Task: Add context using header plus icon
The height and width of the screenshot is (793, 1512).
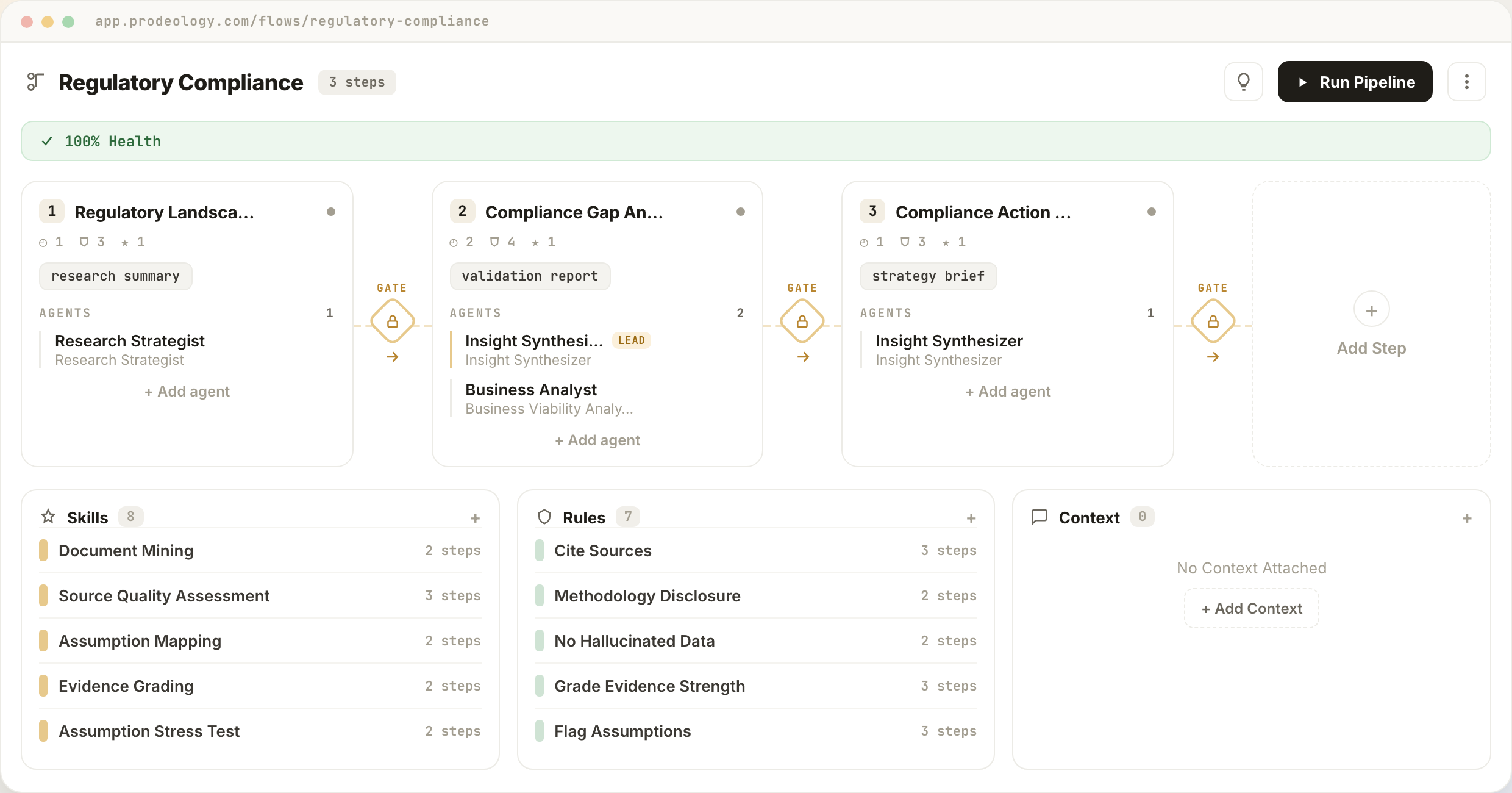Action: pyautogui.click(x=1467, y=518)
